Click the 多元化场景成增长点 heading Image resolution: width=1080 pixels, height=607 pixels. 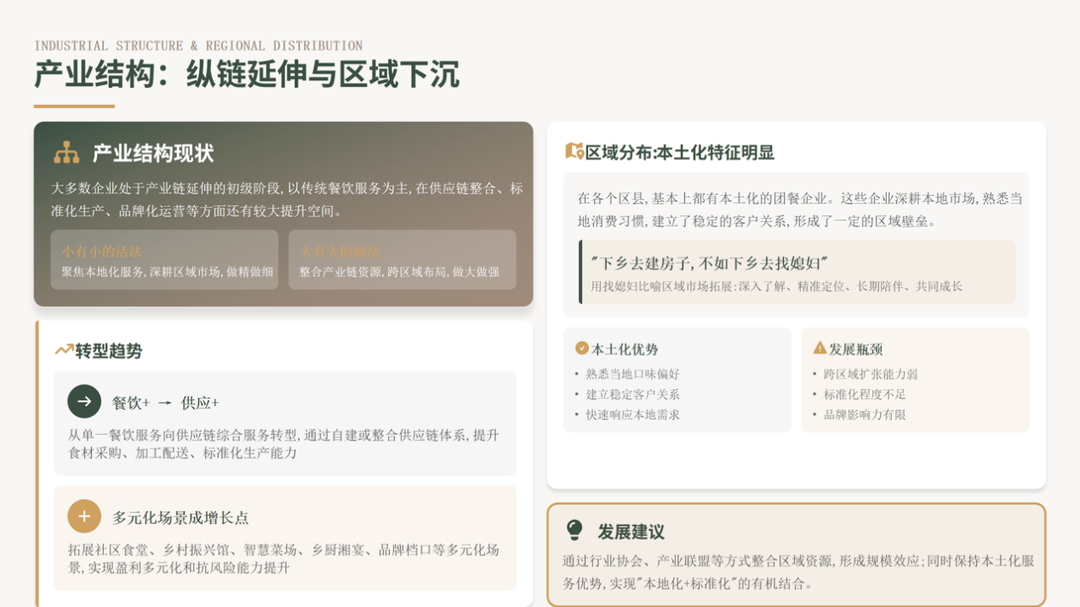180,517
